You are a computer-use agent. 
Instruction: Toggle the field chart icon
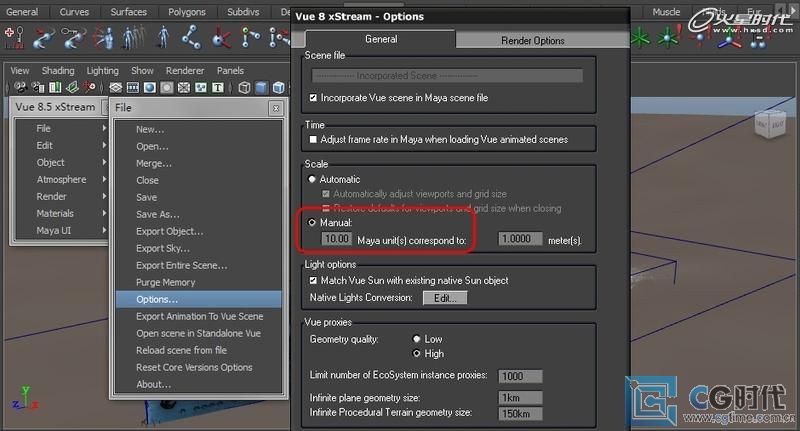pos(184,88)
